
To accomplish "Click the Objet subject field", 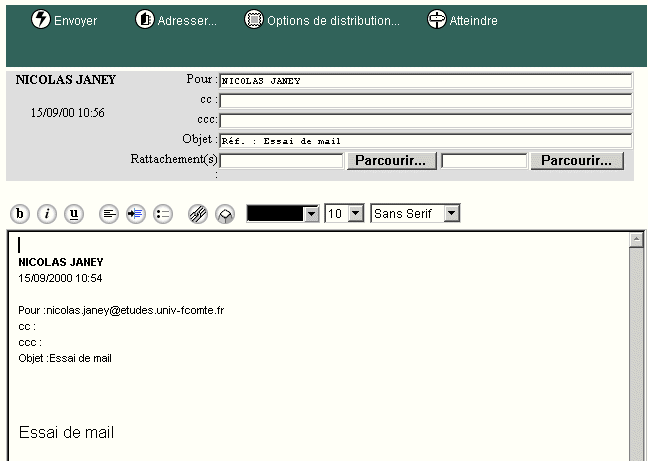I will 425,141.
